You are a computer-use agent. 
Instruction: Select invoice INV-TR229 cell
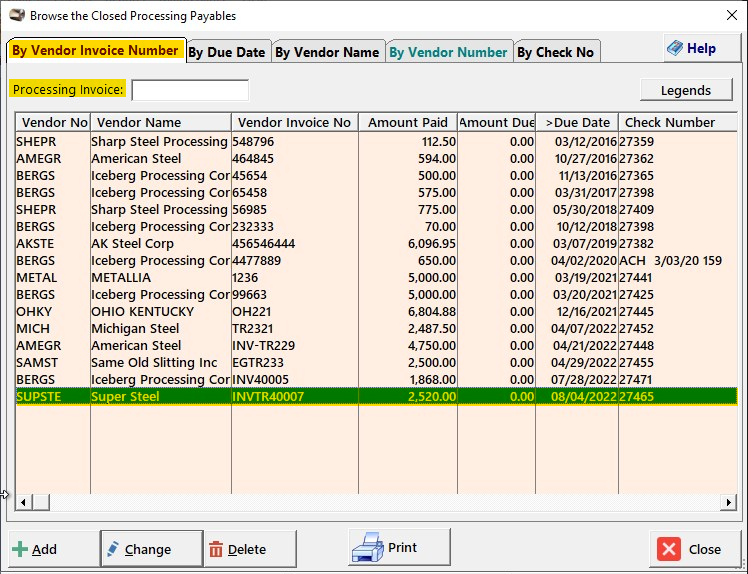tap(295, 345)
